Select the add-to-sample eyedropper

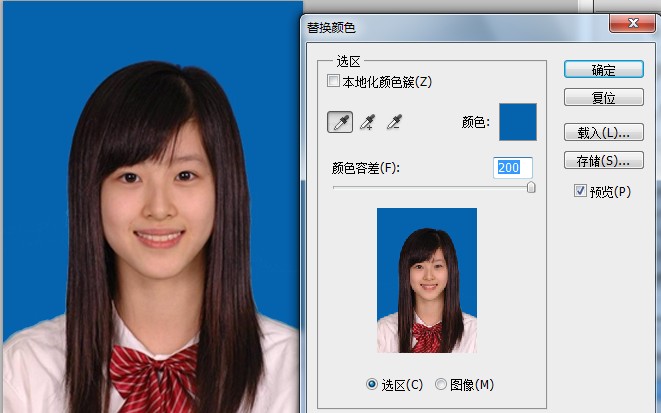pos(368,122)
